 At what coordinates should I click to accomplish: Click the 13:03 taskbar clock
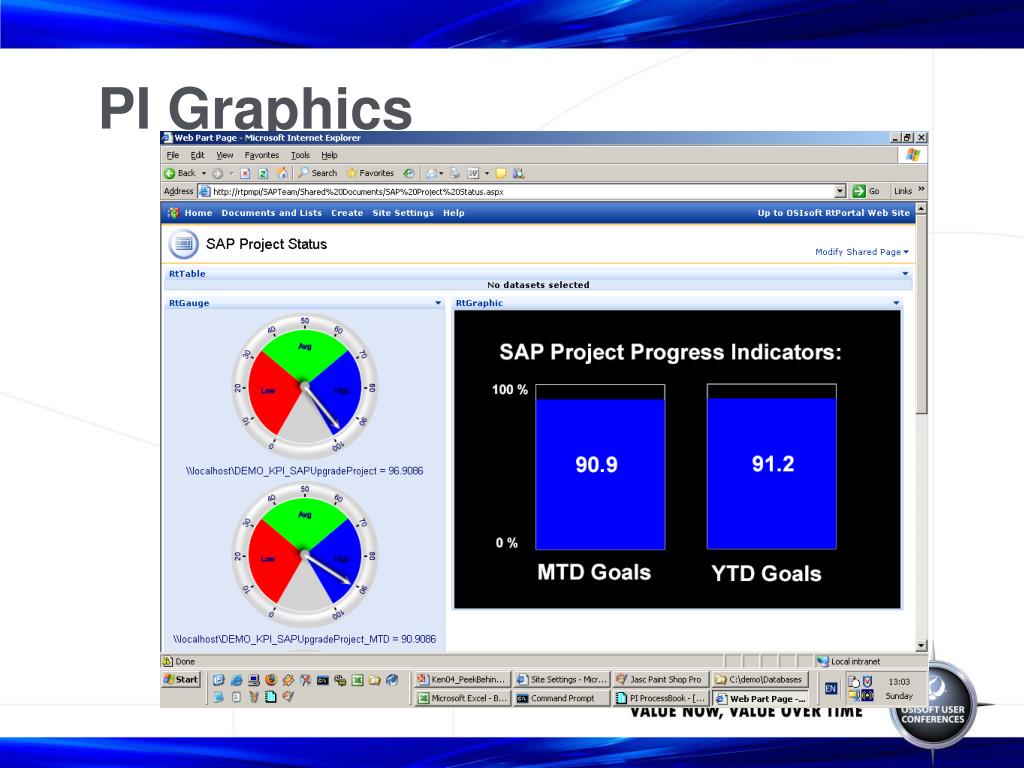pos(899,681)
